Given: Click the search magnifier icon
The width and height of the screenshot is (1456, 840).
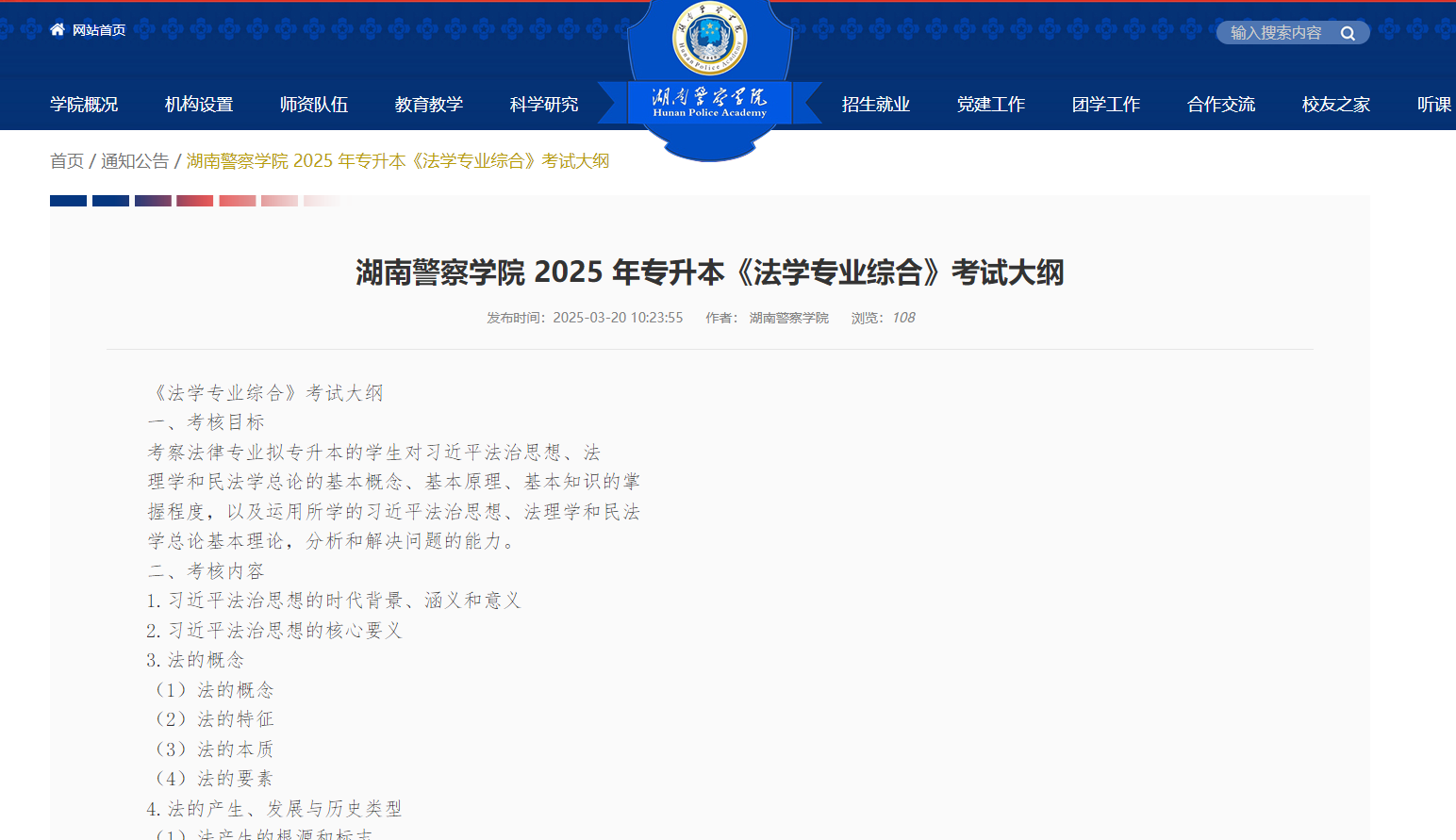Looking at the screenshot, I should pyautogui.click(x=1348, y=33).
